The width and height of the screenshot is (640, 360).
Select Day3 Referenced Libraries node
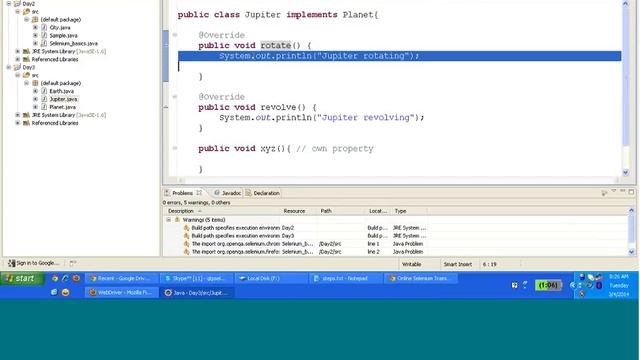[55, 123]
